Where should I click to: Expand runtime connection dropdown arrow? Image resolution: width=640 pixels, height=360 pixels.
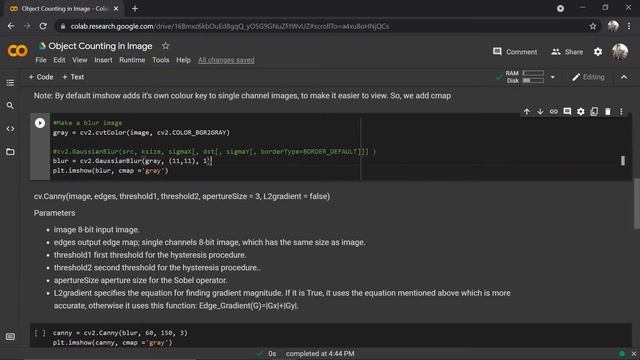pyautogui.click(x=553, y=77)
